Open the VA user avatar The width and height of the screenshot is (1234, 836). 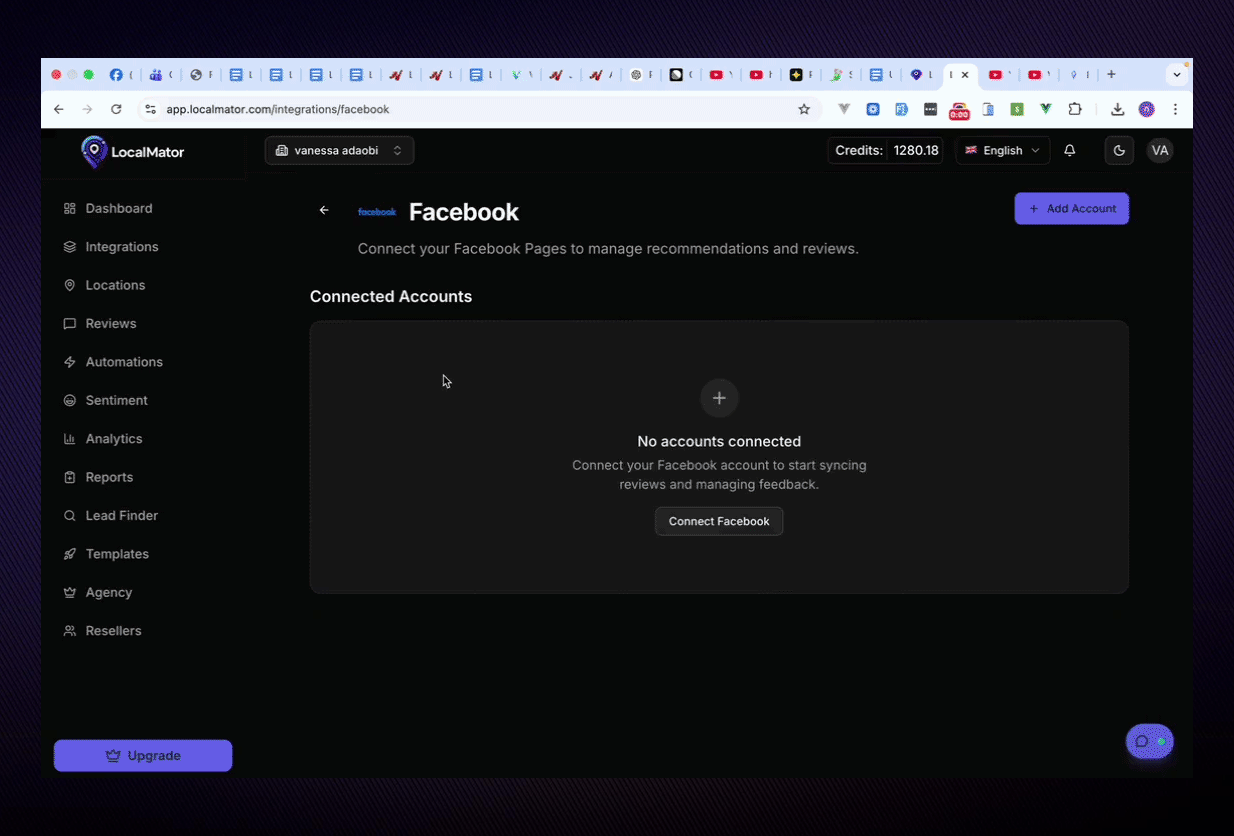(1159, 151)
